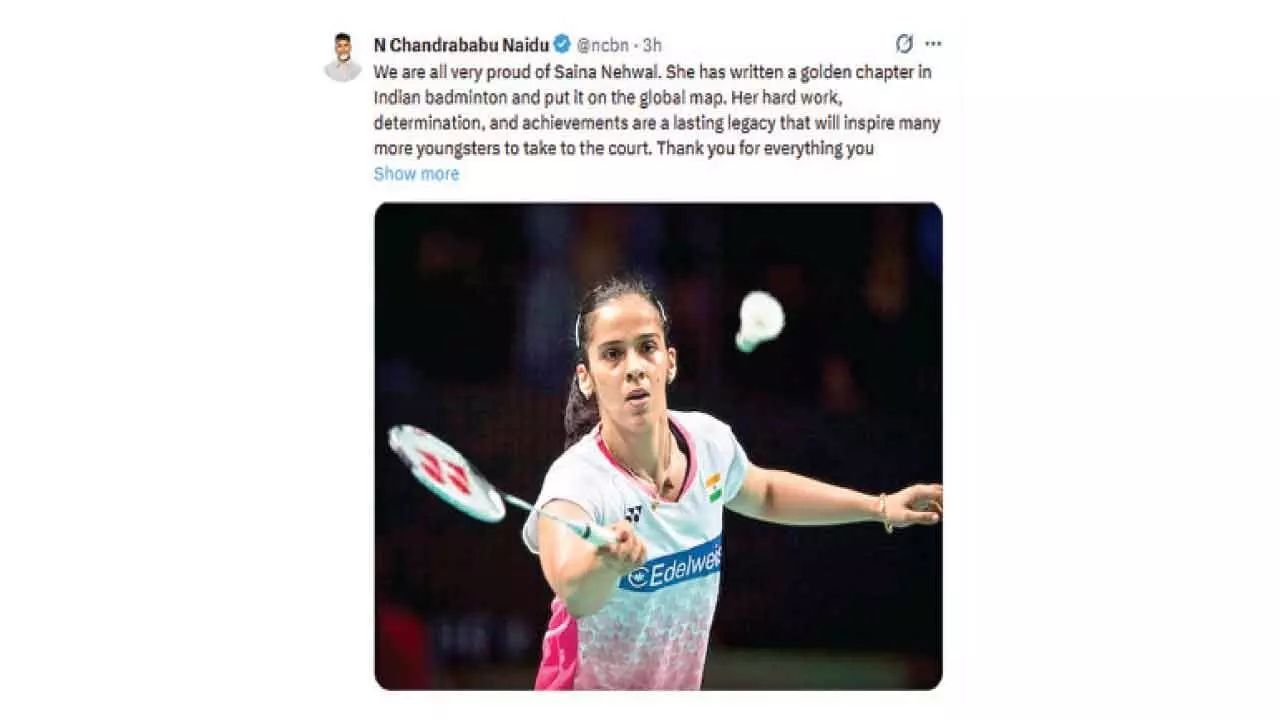Click the Indian flag emblem on jersey

(714, 487)
